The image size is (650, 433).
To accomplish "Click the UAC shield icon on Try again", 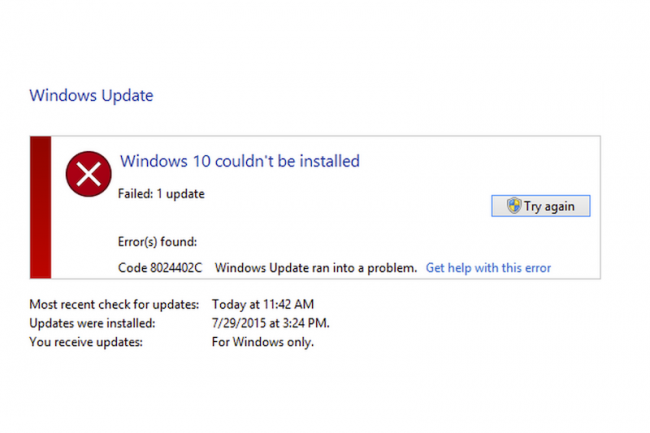I will pyautogui.click(x=514, y=206).
